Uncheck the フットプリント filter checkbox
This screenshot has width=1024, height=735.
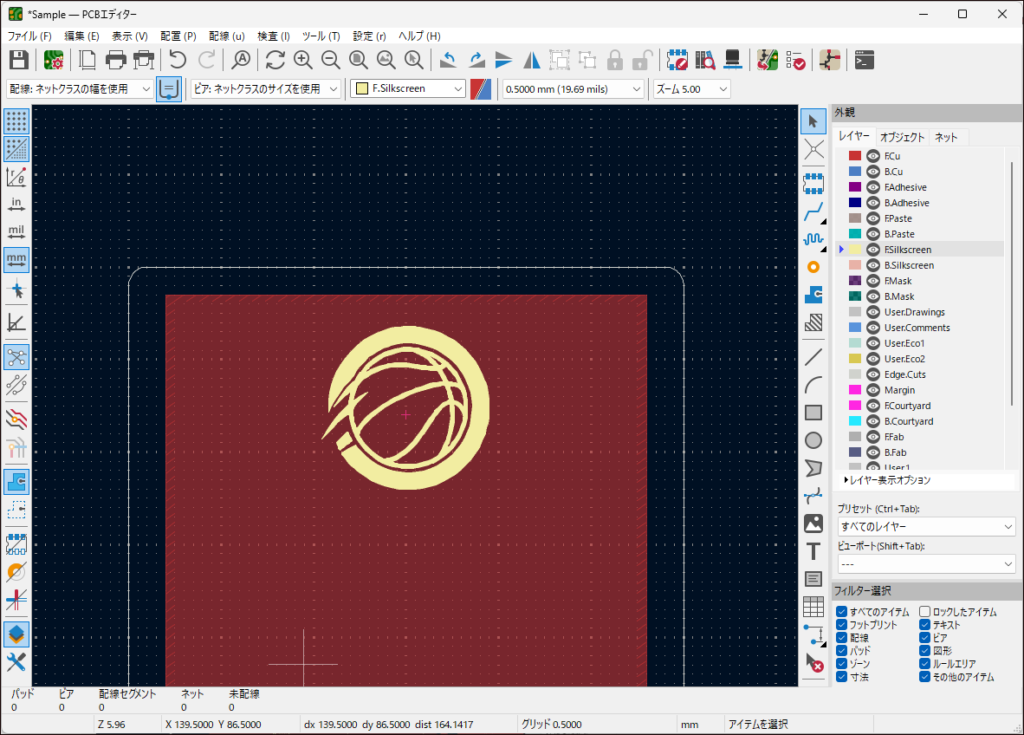tap(842, 625)
